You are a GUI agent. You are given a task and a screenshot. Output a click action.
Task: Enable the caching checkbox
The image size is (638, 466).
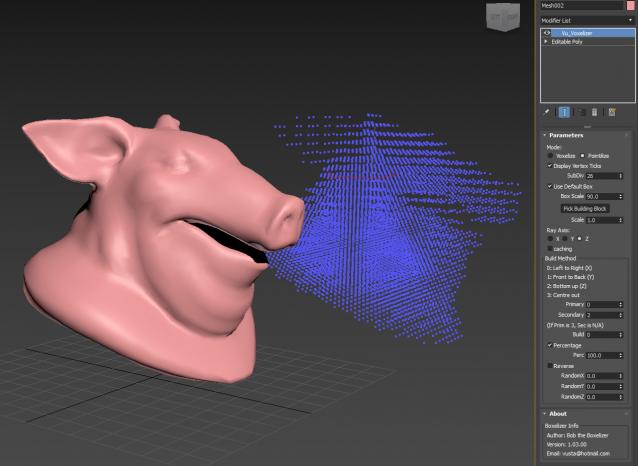tap(550, 249)
